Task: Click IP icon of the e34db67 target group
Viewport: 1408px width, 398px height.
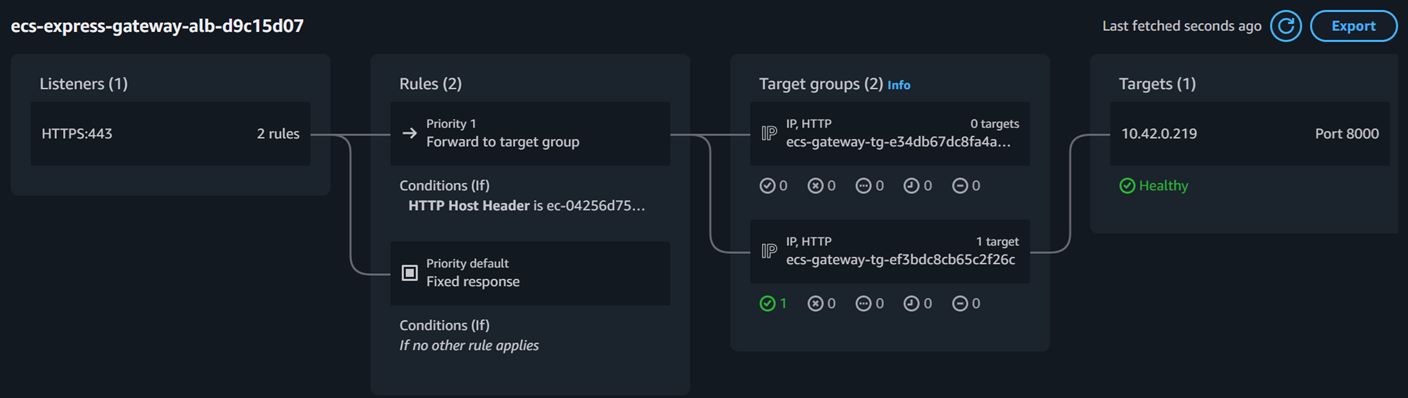Action: pyautogui.click(x=768, y=133)
